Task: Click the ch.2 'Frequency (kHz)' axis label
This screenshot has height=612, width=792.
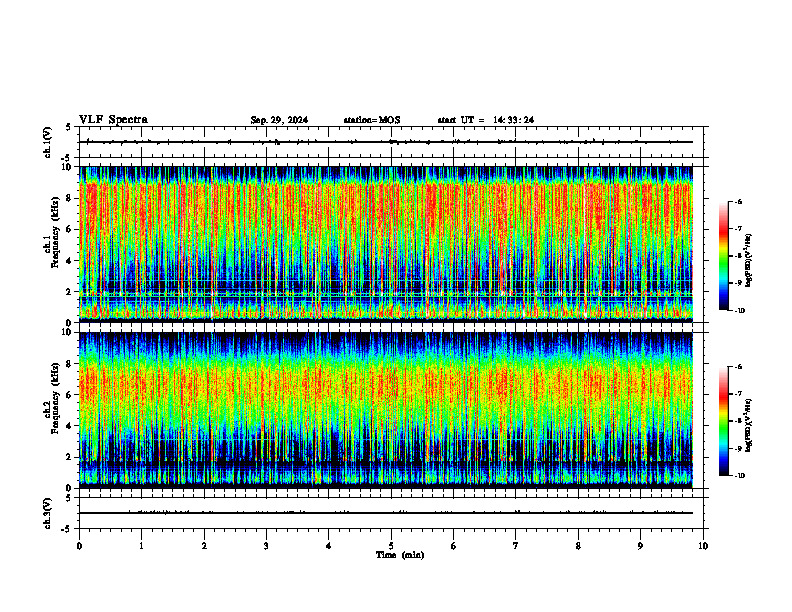Action: pos(55,398)
